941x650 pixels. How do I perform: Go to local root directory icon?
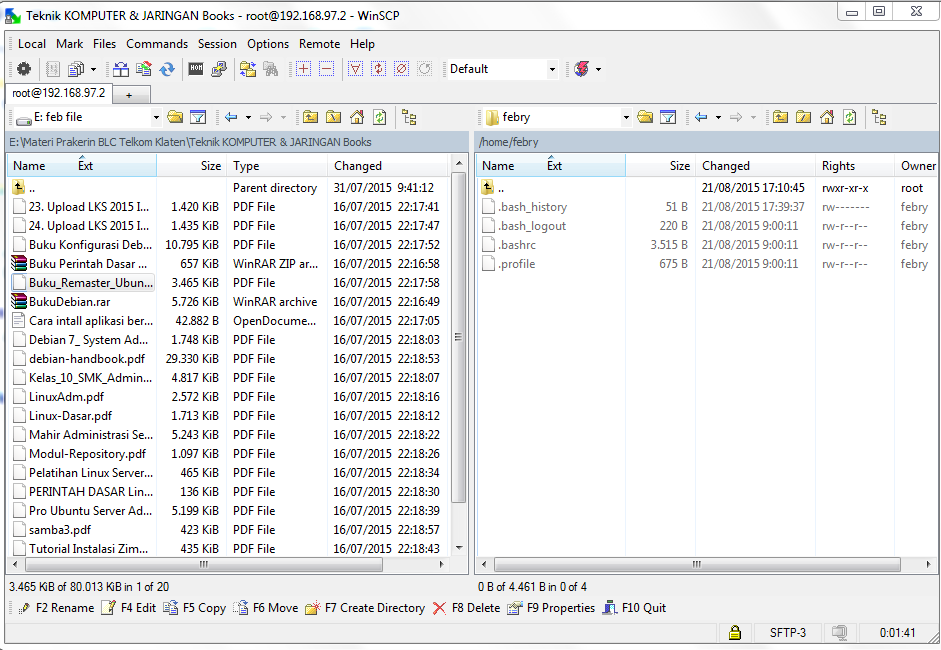click(x=333, y=117)
